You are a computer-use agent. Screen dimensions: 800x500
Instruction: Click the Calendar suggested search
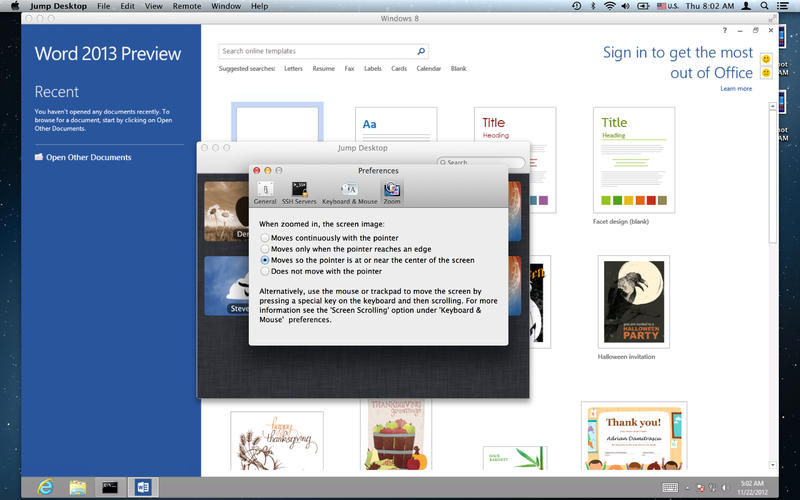pyautogui.click(x=429, y=68)
